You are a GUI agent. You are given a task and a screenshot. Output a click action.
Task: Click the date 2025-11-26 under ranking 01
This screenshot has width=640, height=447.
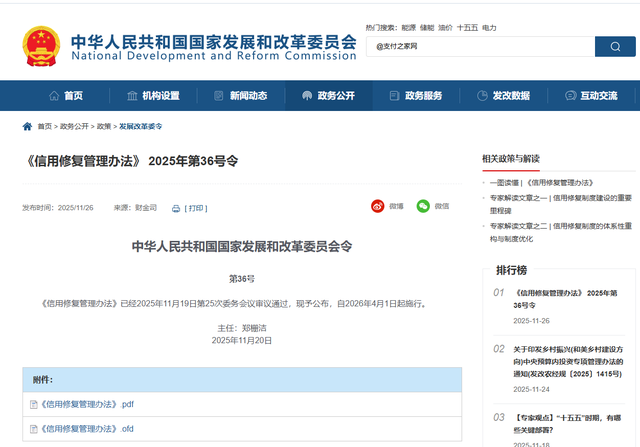[531, 321]
